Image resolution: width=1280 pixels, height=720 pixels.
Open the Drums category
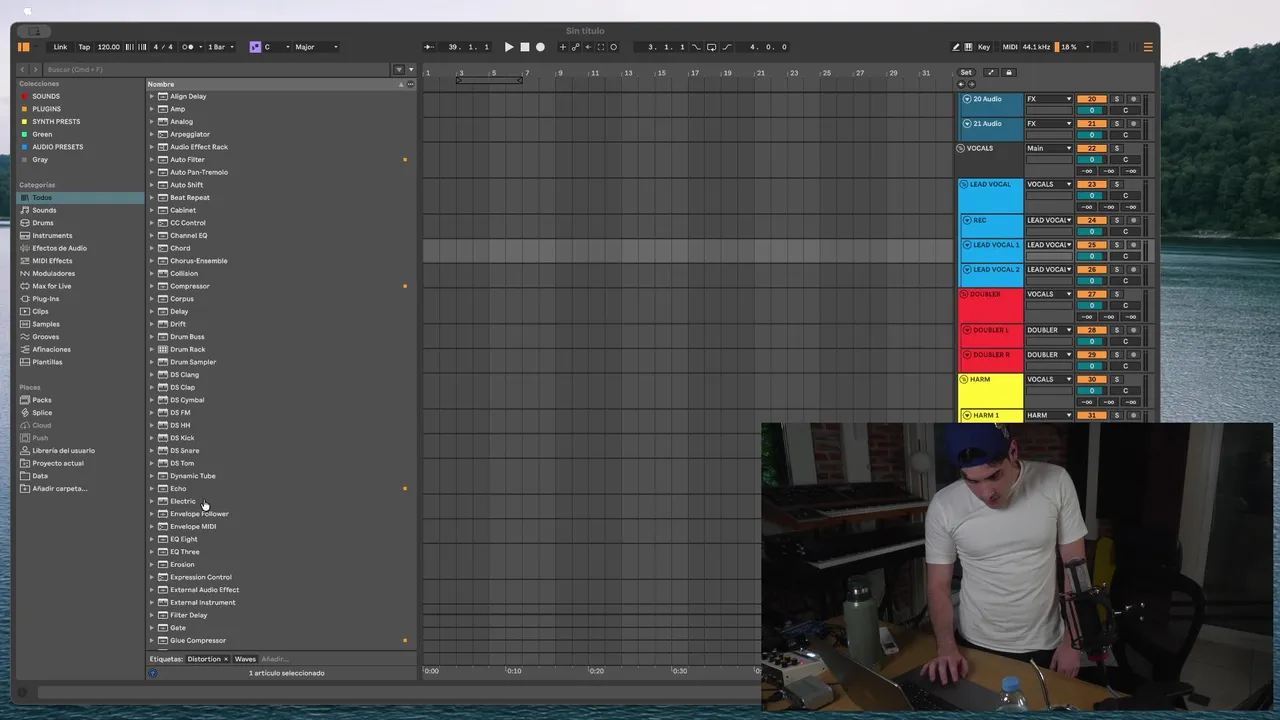[43, 223]
